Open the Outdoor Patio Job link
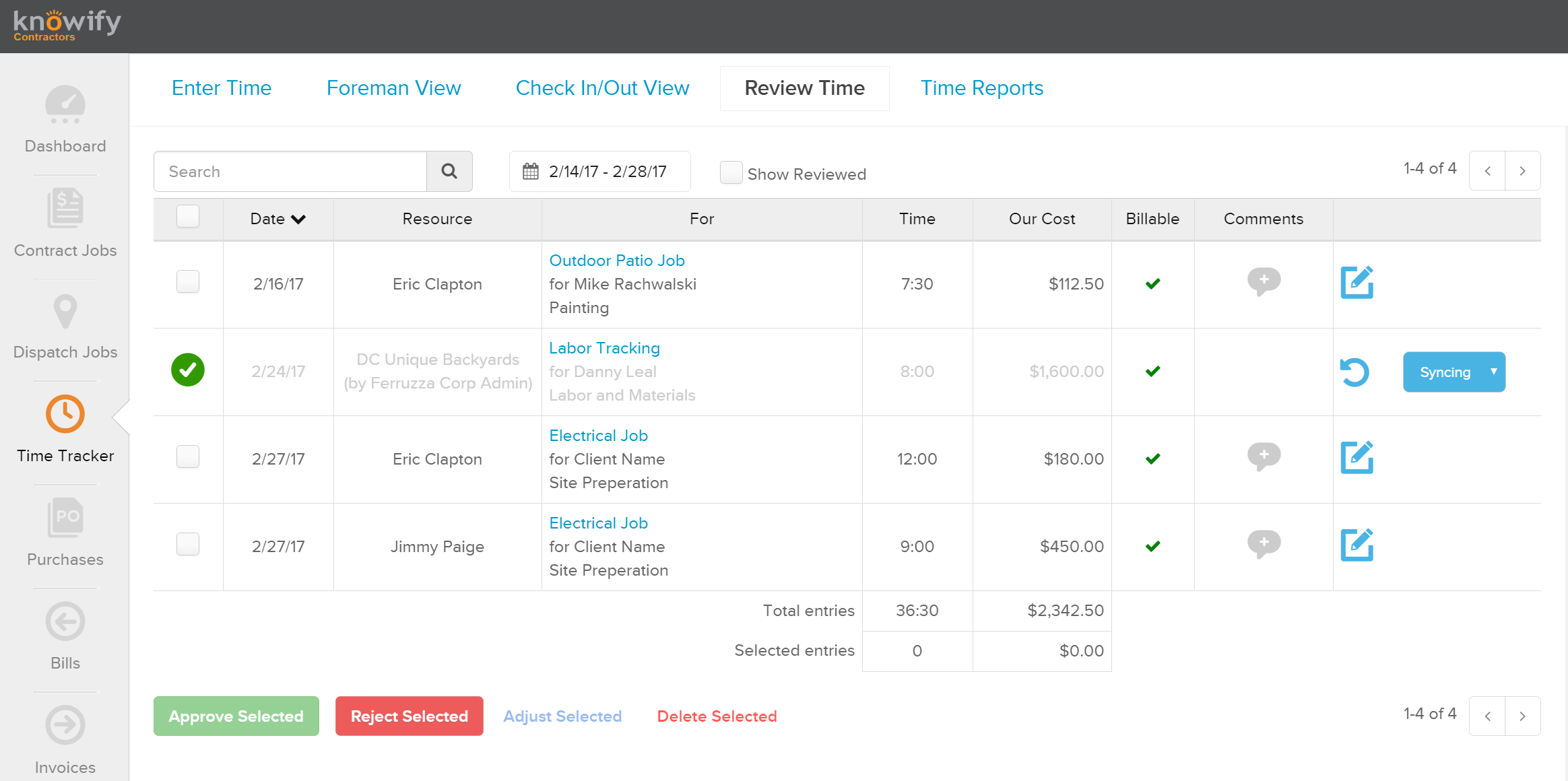This screenshot has height=781, width=1568. point(617,261)
